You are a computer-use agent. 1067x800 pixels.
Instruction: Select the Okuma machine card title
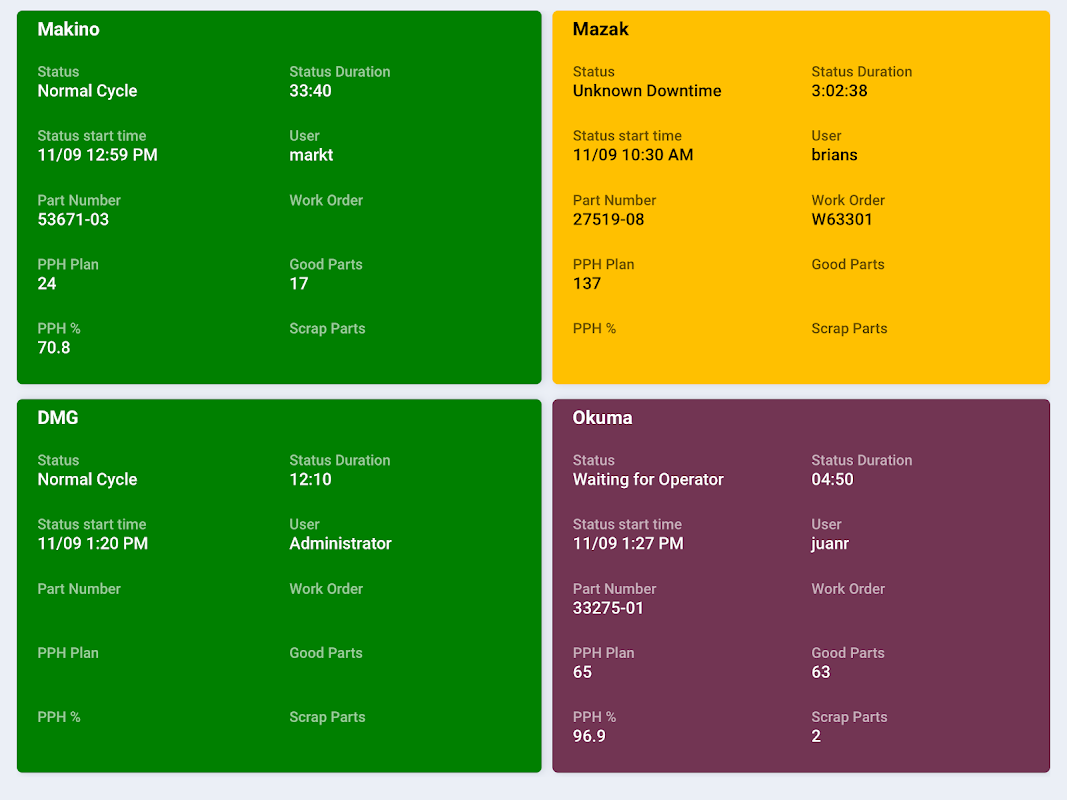point(602,418)
